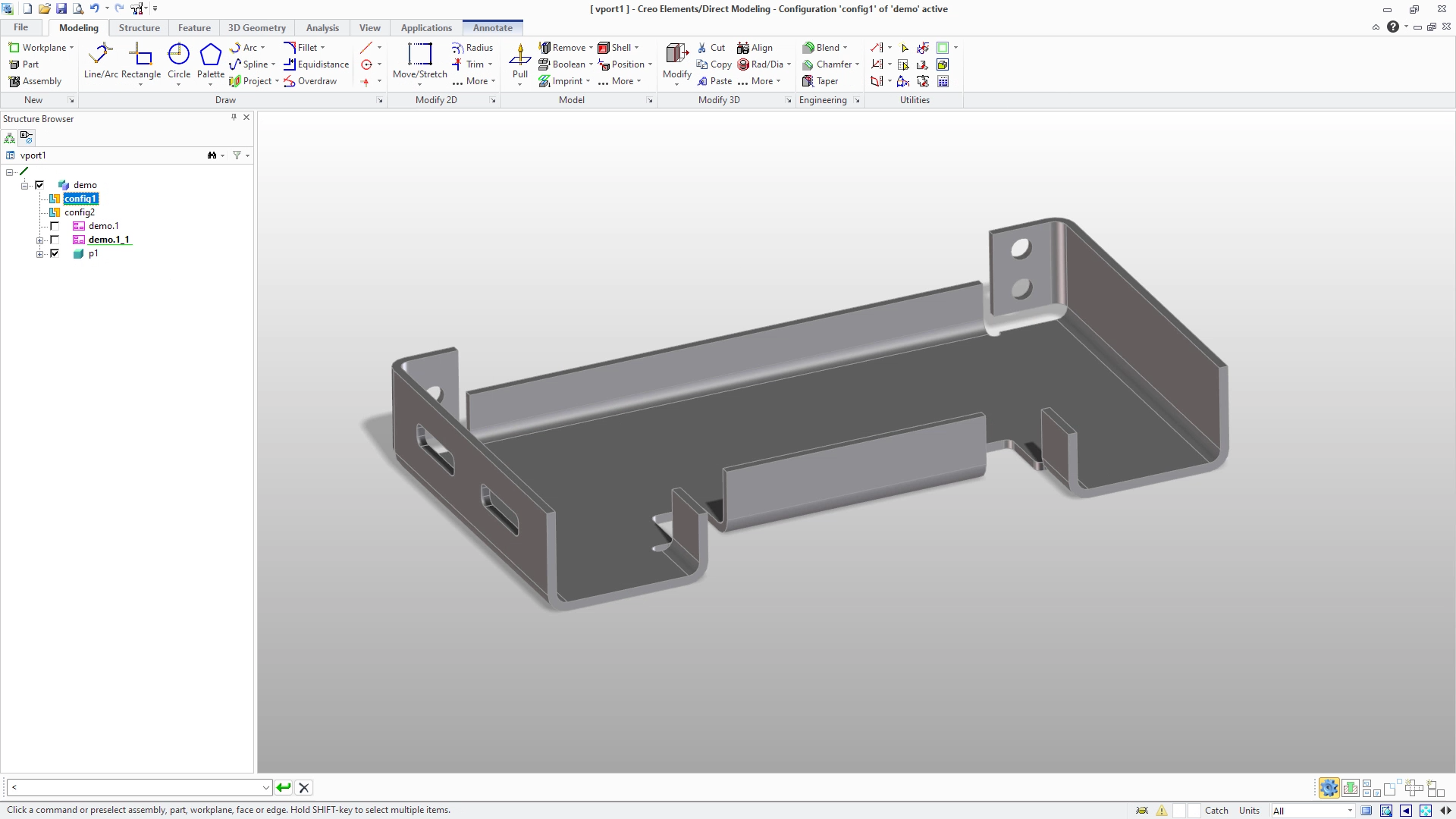This screenshot has height=819, width=1456.
Task: Close the Structure Browser panel
Action: 246,118
